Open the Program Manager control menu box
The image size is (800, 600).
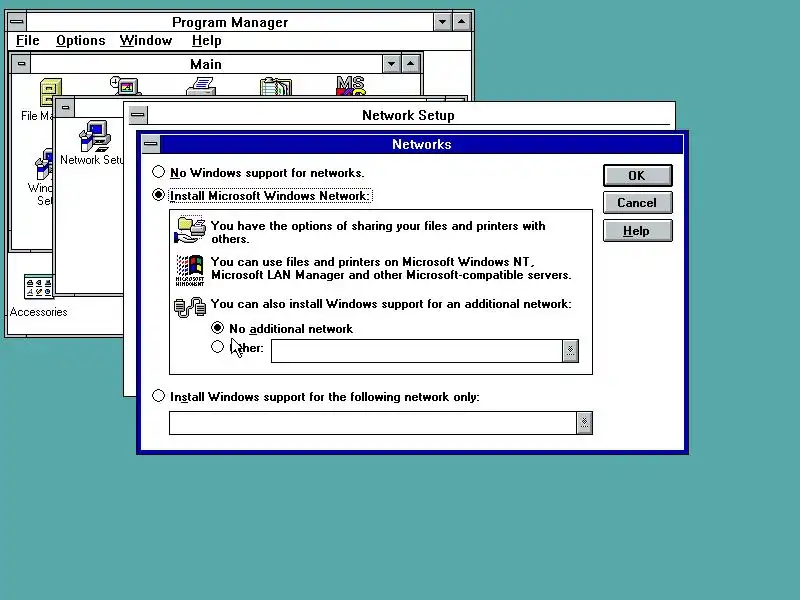[x=17, y=22]
